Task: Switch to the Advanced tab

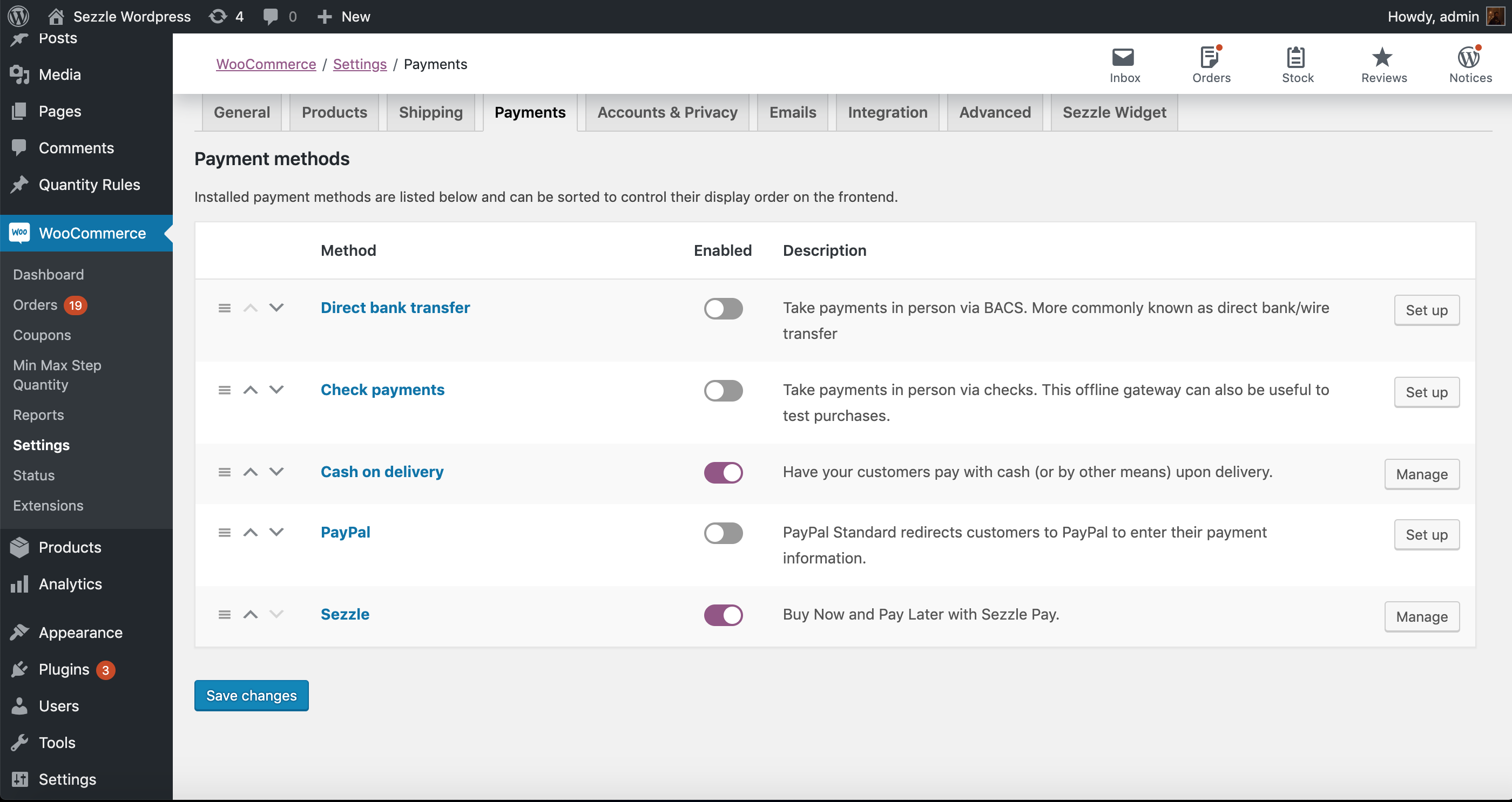Action: pyautogui.click(x=995, y=113)
